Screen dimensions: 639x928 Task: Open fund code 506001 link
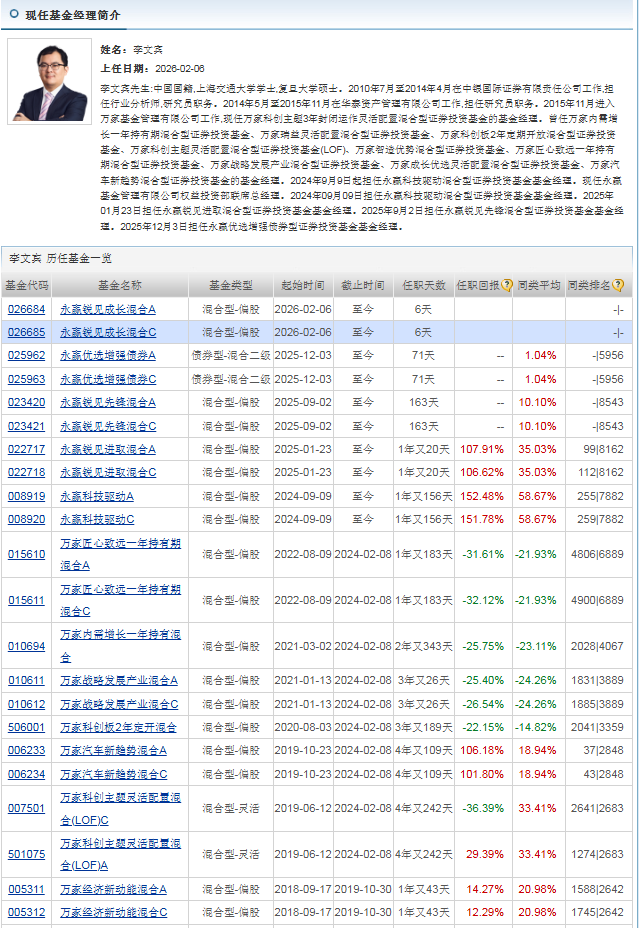26,727
